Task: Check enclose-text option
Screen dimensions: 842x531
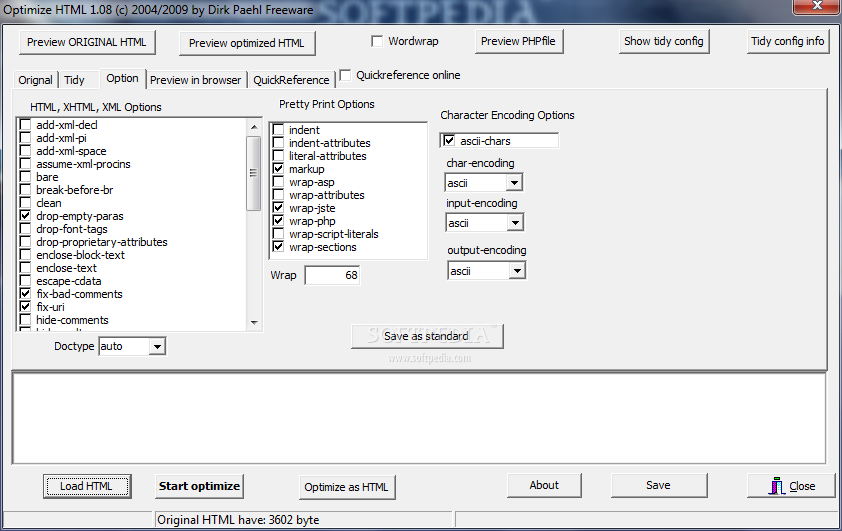Action: click(25, 268)
